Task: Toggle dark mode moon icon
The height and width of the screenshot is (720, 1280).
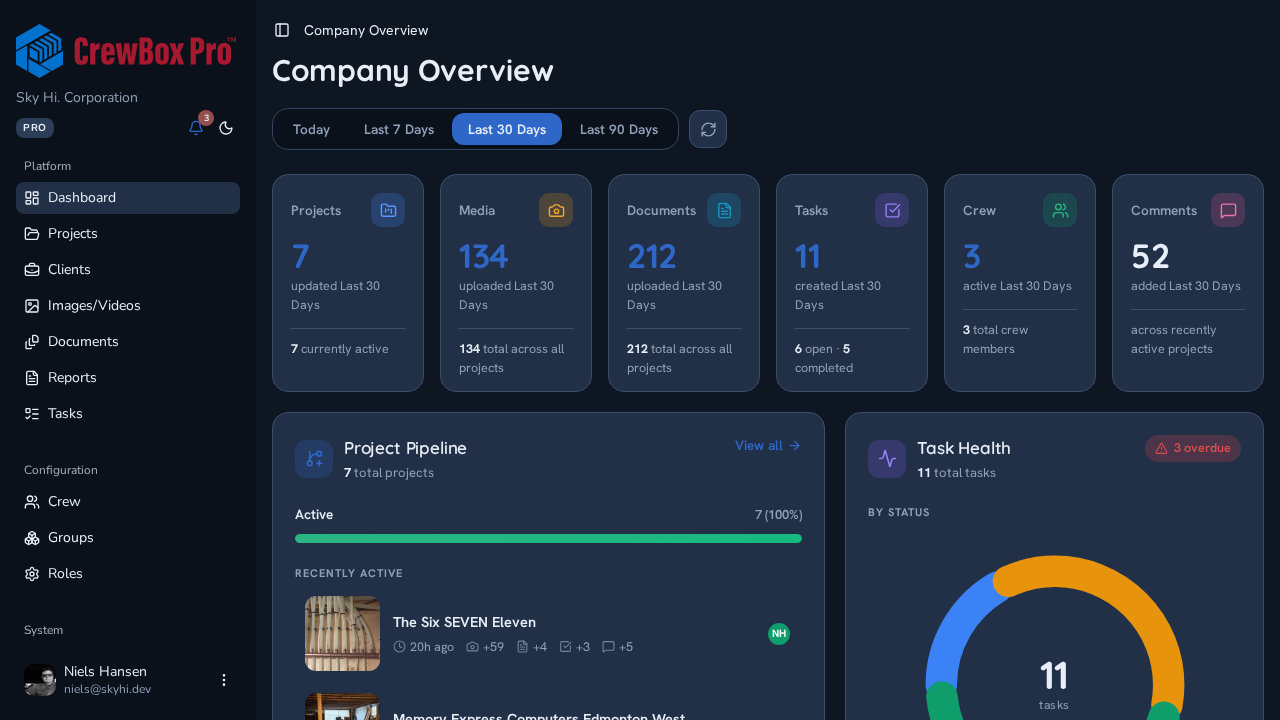Action: coord(226,128)
